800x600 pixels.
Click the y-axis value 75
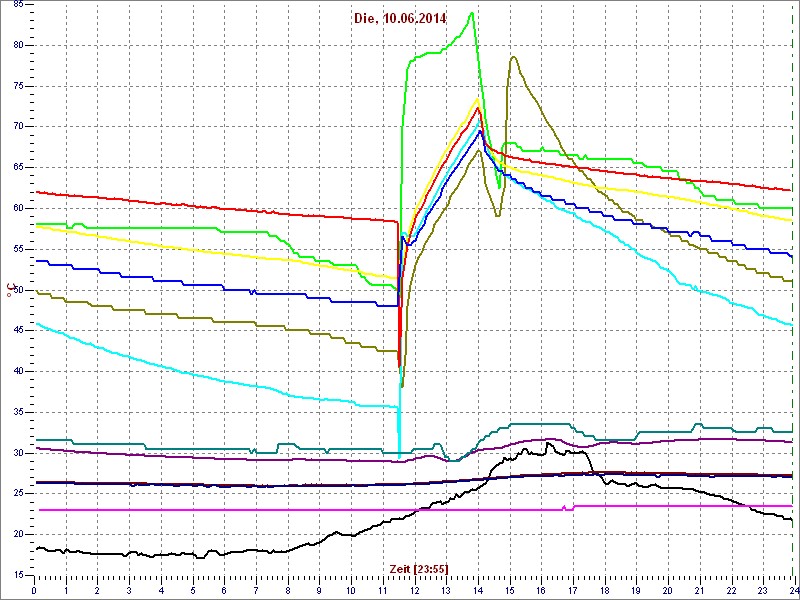pyautogui.click(x=16, y=86)
